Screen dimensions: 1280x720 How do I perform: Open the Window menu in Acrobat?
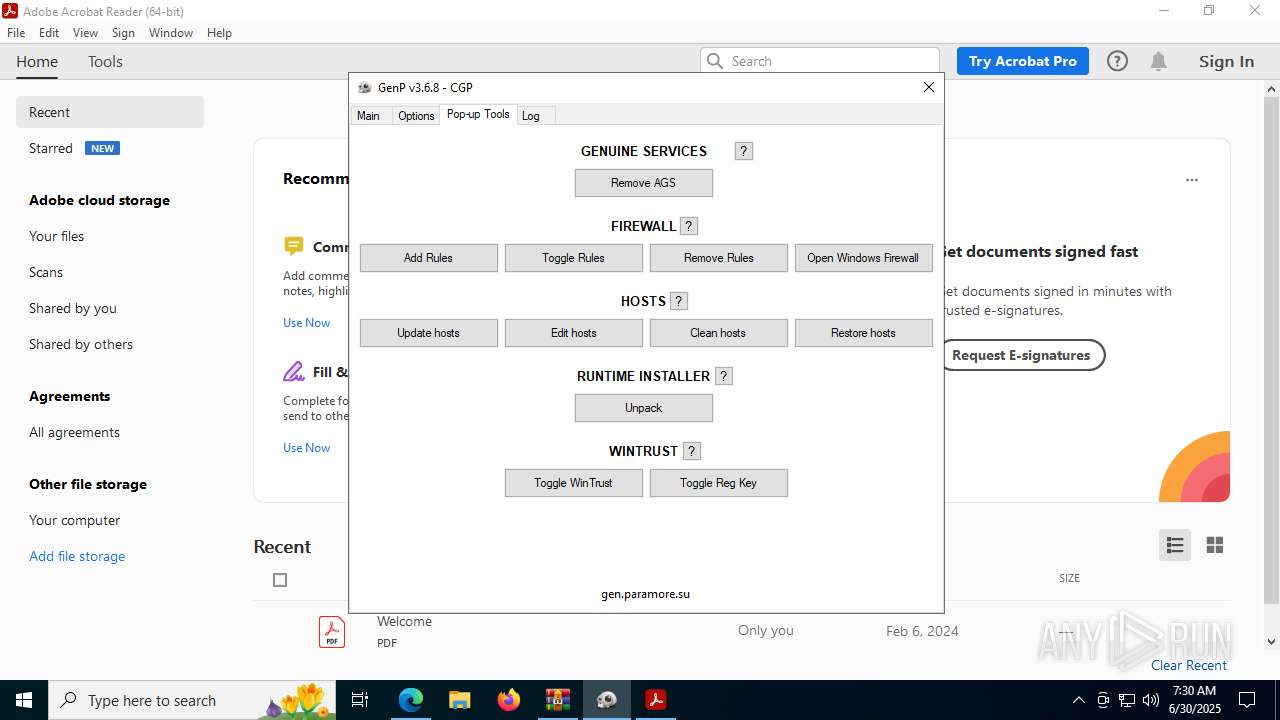[x=171, y=33]
